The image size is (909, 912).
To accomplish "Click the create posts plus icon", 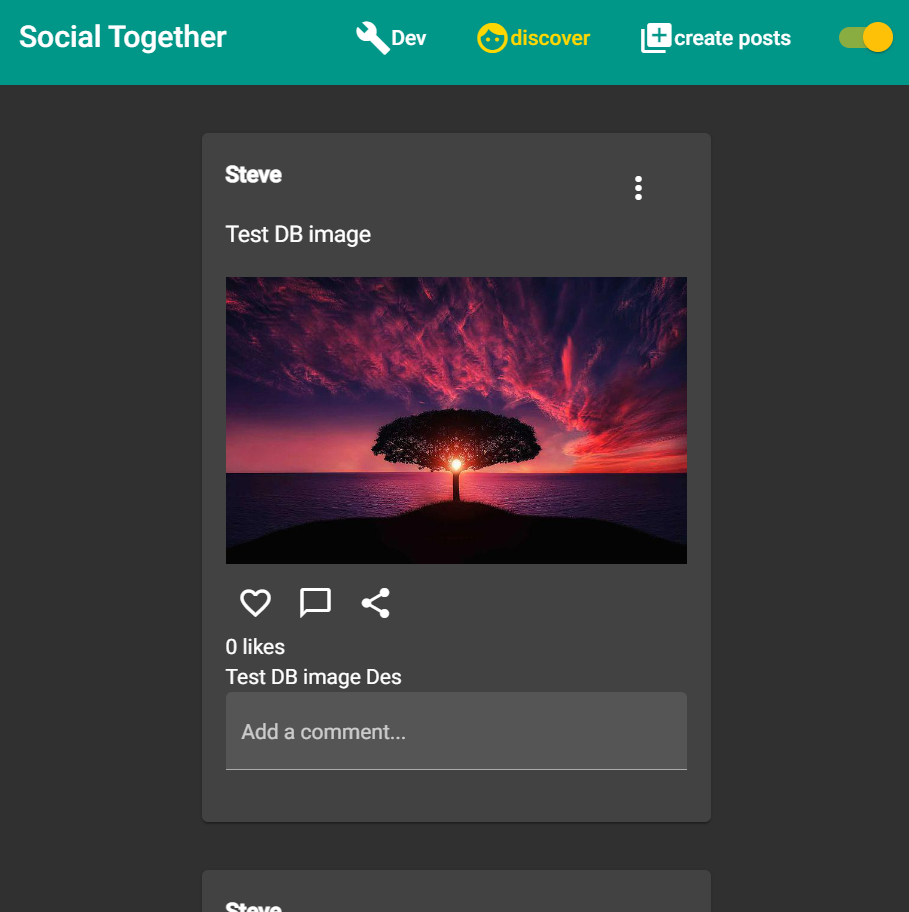I will [656, 38].
